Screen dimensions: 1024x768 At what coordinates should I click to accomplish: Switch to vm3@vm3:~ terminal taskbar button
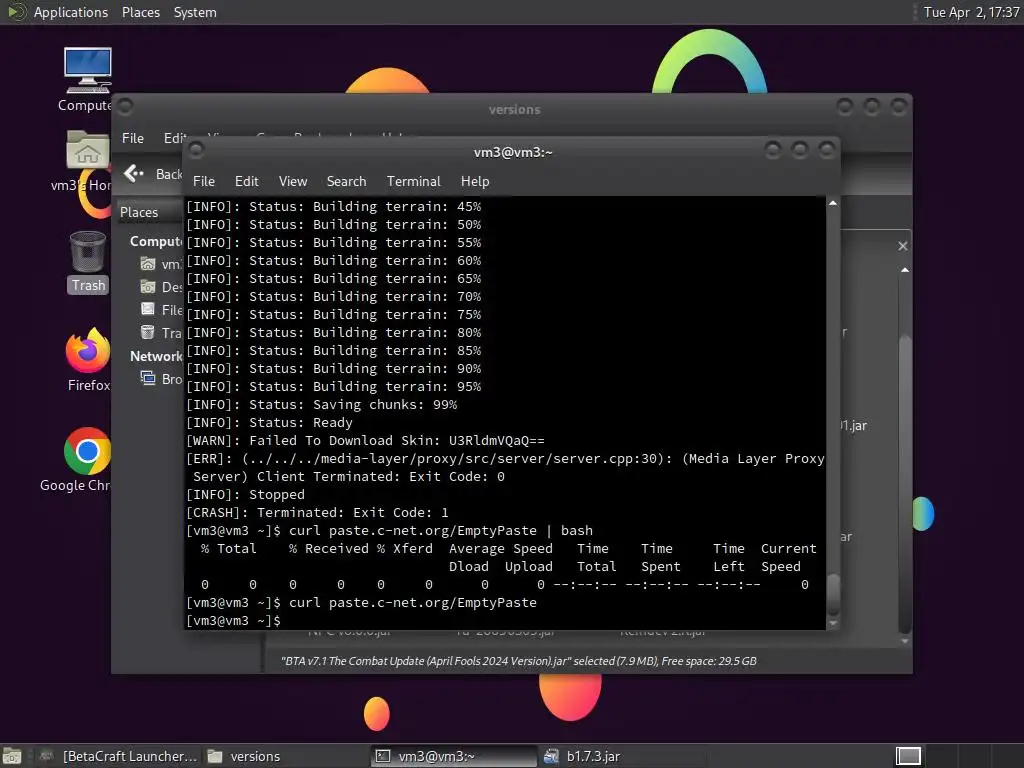pos(454,756)
